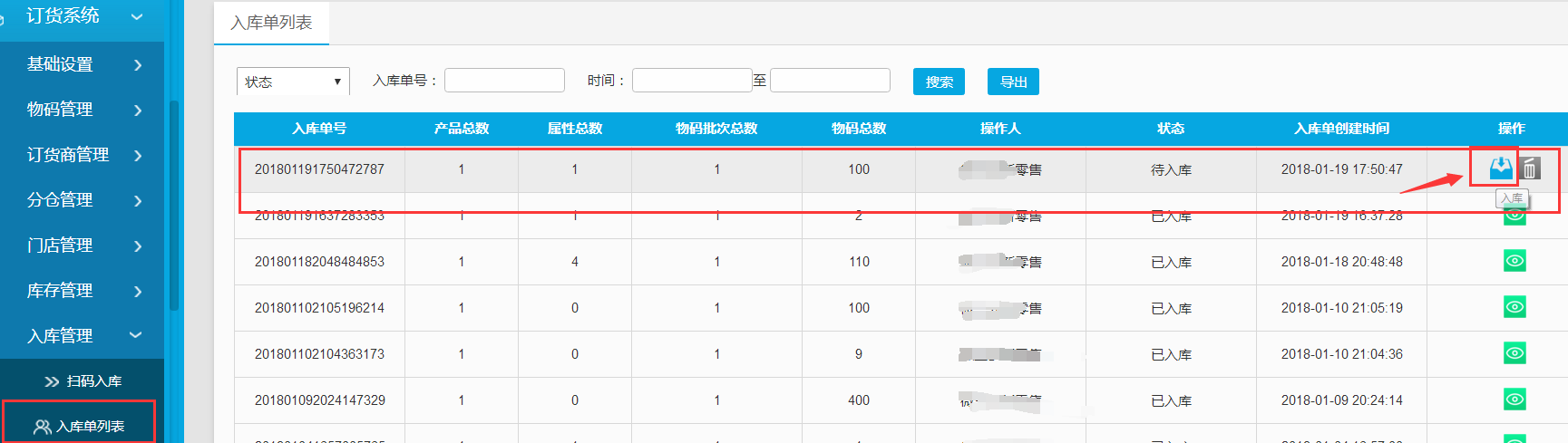This screenshot has height=443, width=1568.
Task: Click the double-arrow icon beside 扫码入库
Action: pyautogui.click(x=52, y=382)
